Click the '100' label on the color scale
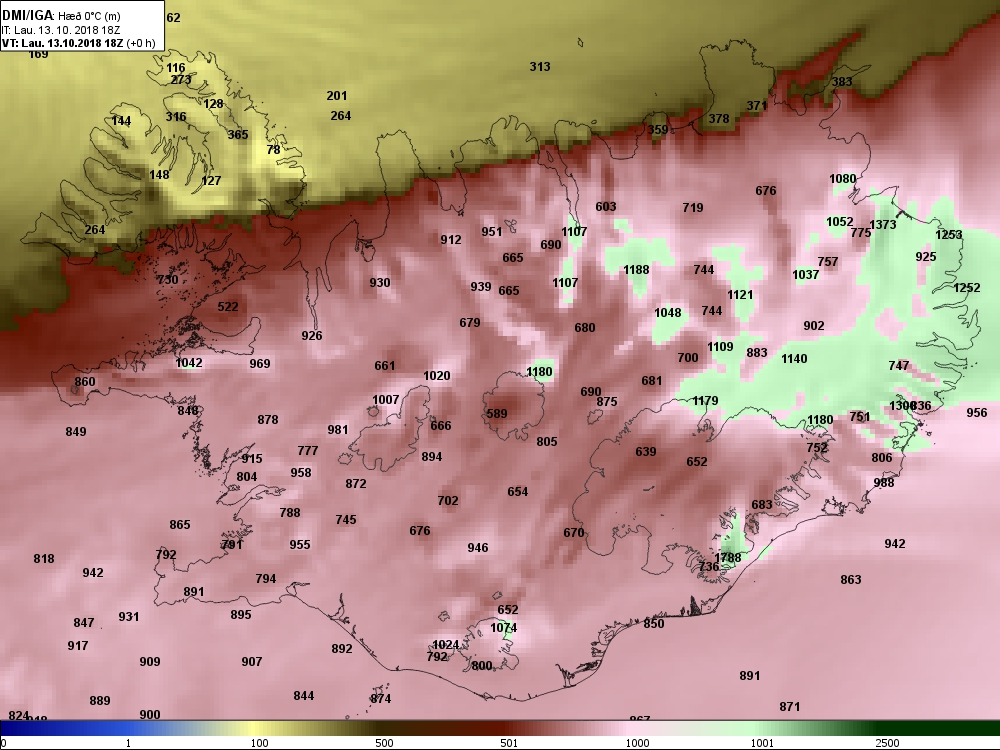 point(259,743)
